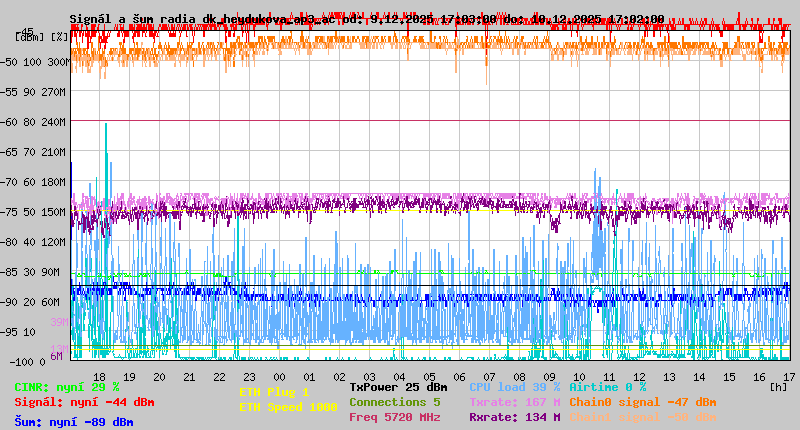800x430 pixels.
Task: Click the "-65" dBm axis label
Action: [x=9, y=152]
